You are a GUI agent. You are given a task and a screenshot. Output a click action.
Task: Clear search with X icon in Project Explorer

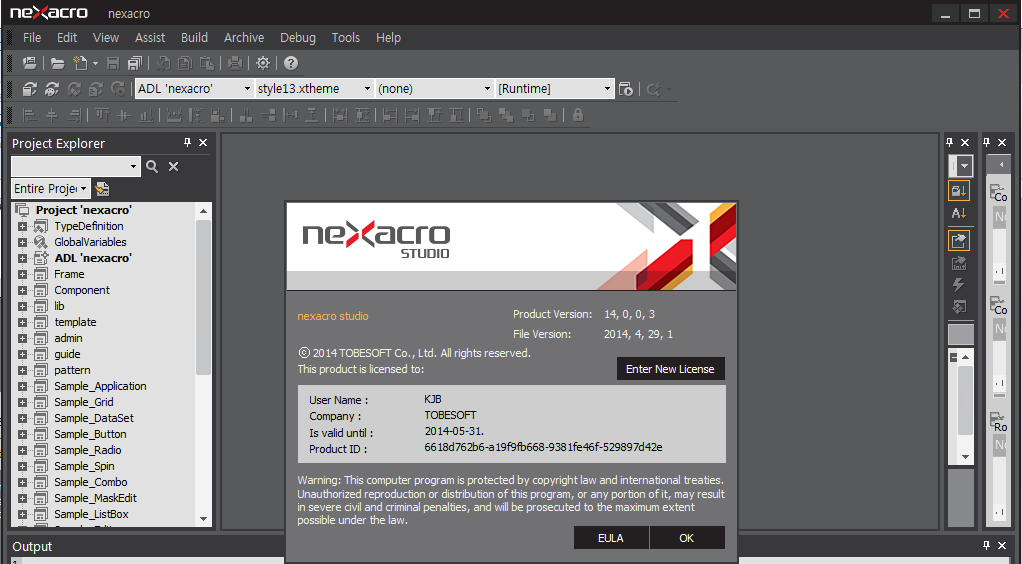click(173, 167)
